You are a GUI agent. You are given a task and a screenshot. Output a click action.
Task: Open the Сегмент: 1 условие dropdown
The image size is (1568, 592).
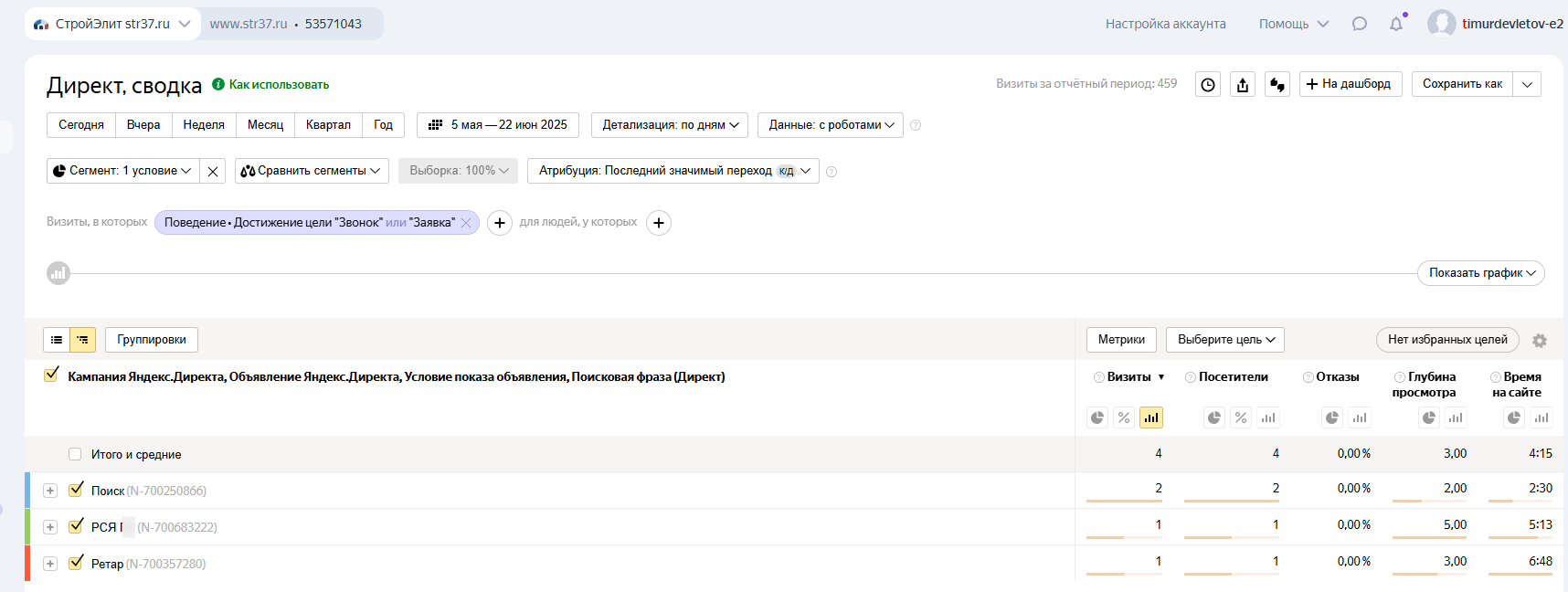click(x=122, y=171)
